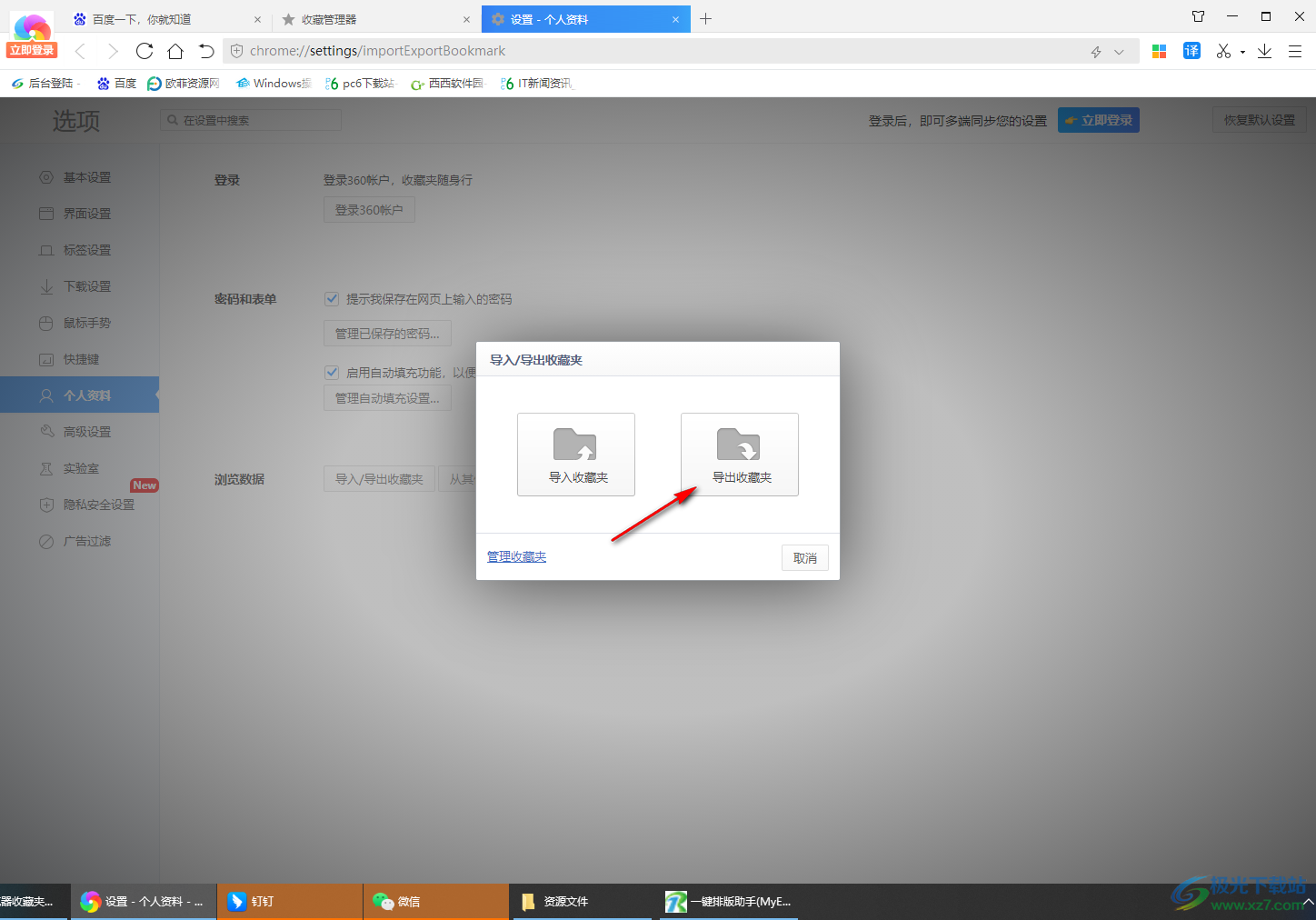Click the 管理自动填充设置 button
The image size is (1316, 920).
(387, 398)
